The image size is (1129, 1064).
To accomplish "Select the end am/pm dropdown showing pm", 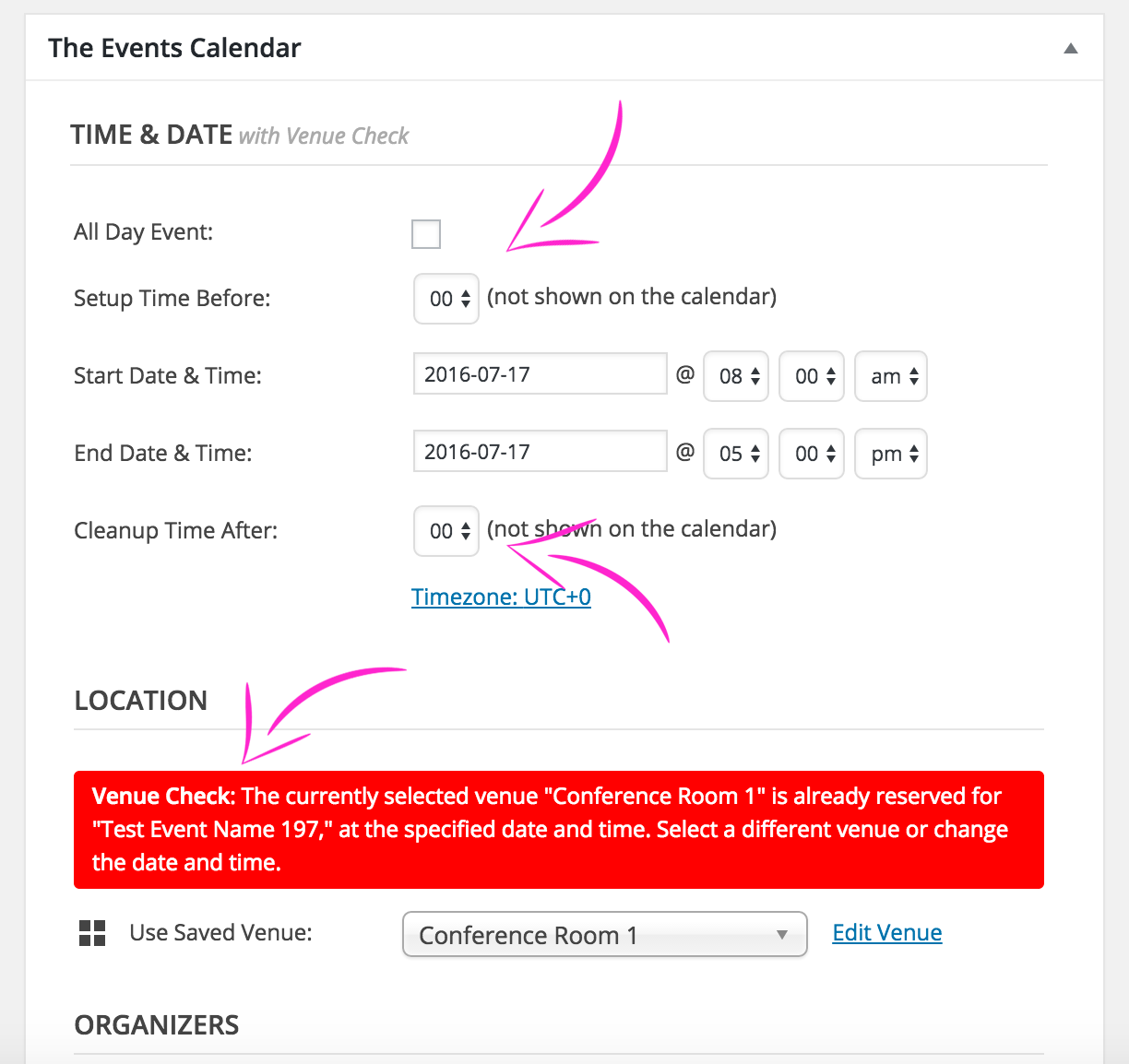I will click(x=891, y=454).
